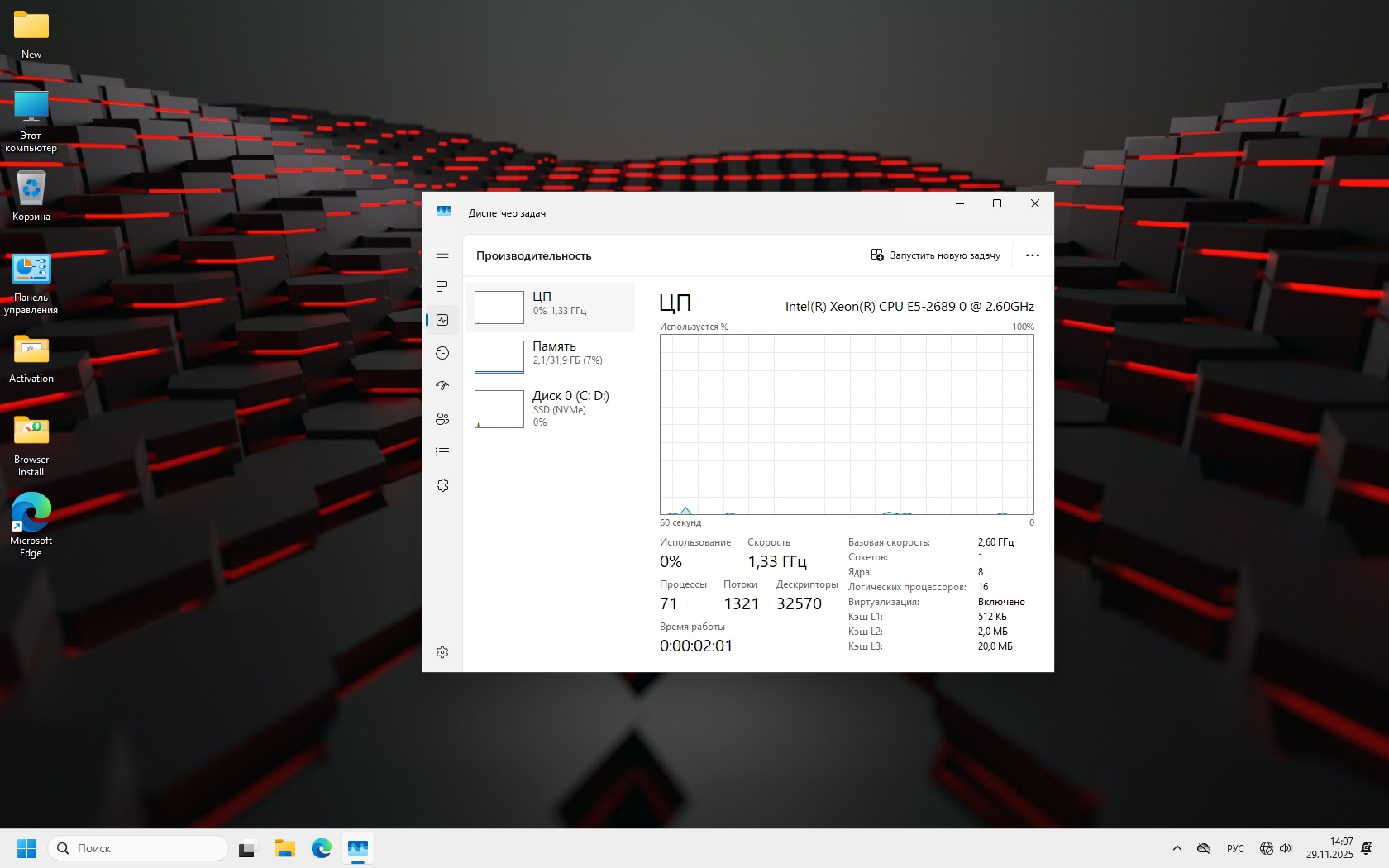This screenshot has width=1389, height=868.
Task: Click the Windows taskbar search box
Action: pos(138,848)
